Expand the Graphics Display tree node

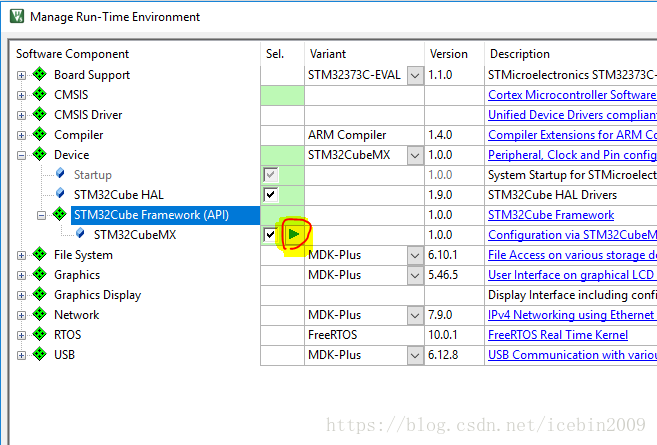(21, 295)
